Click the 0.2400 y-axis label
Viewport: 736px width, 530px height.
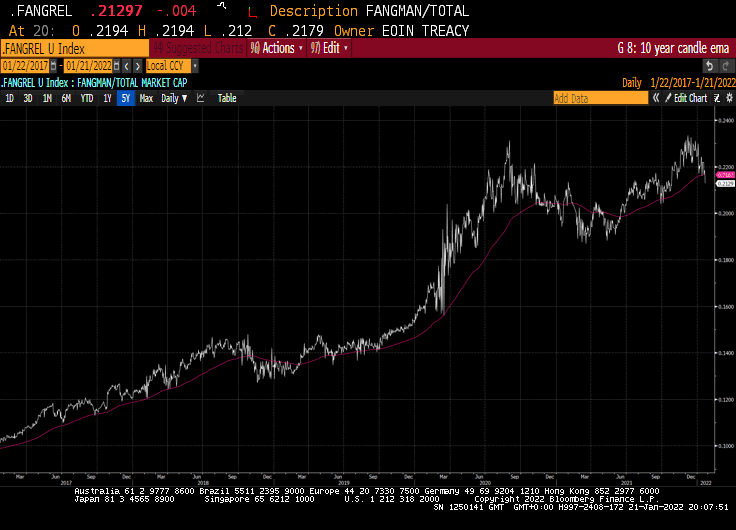point(726,121)
